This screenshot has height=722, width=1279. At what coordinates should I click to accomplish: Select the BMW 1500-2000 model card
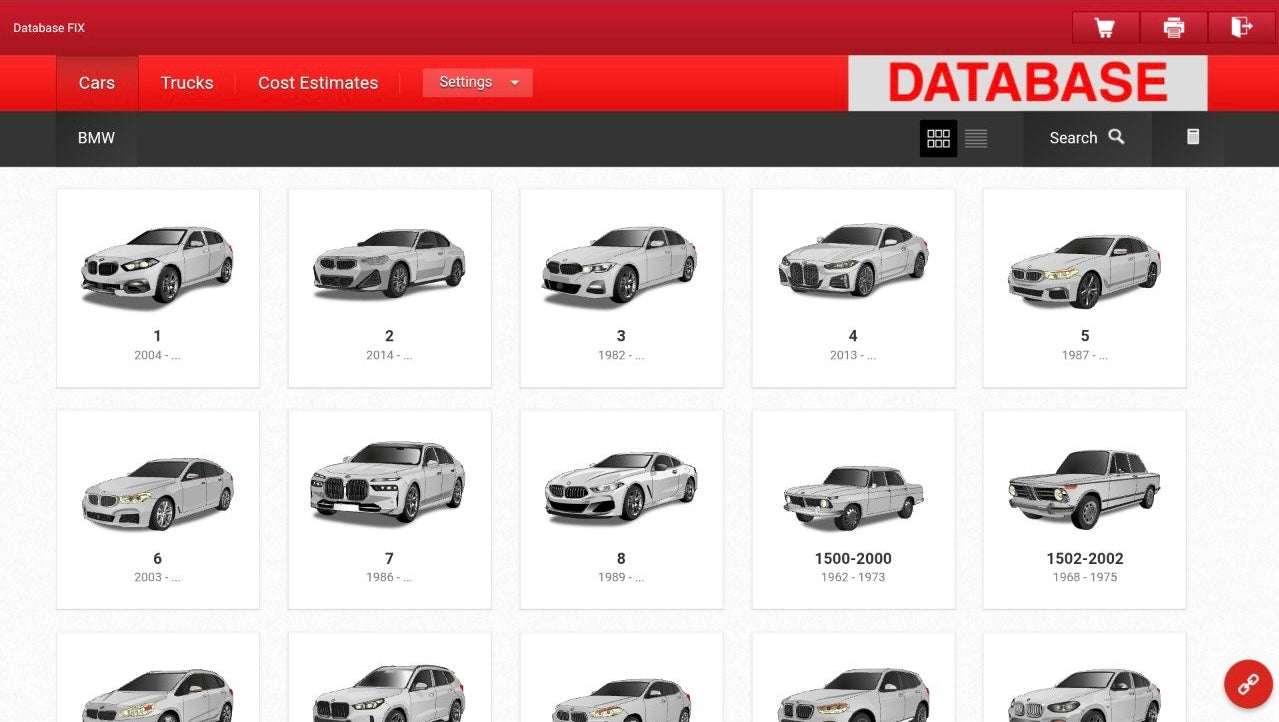pyautogui.click(x=852, y=508)
